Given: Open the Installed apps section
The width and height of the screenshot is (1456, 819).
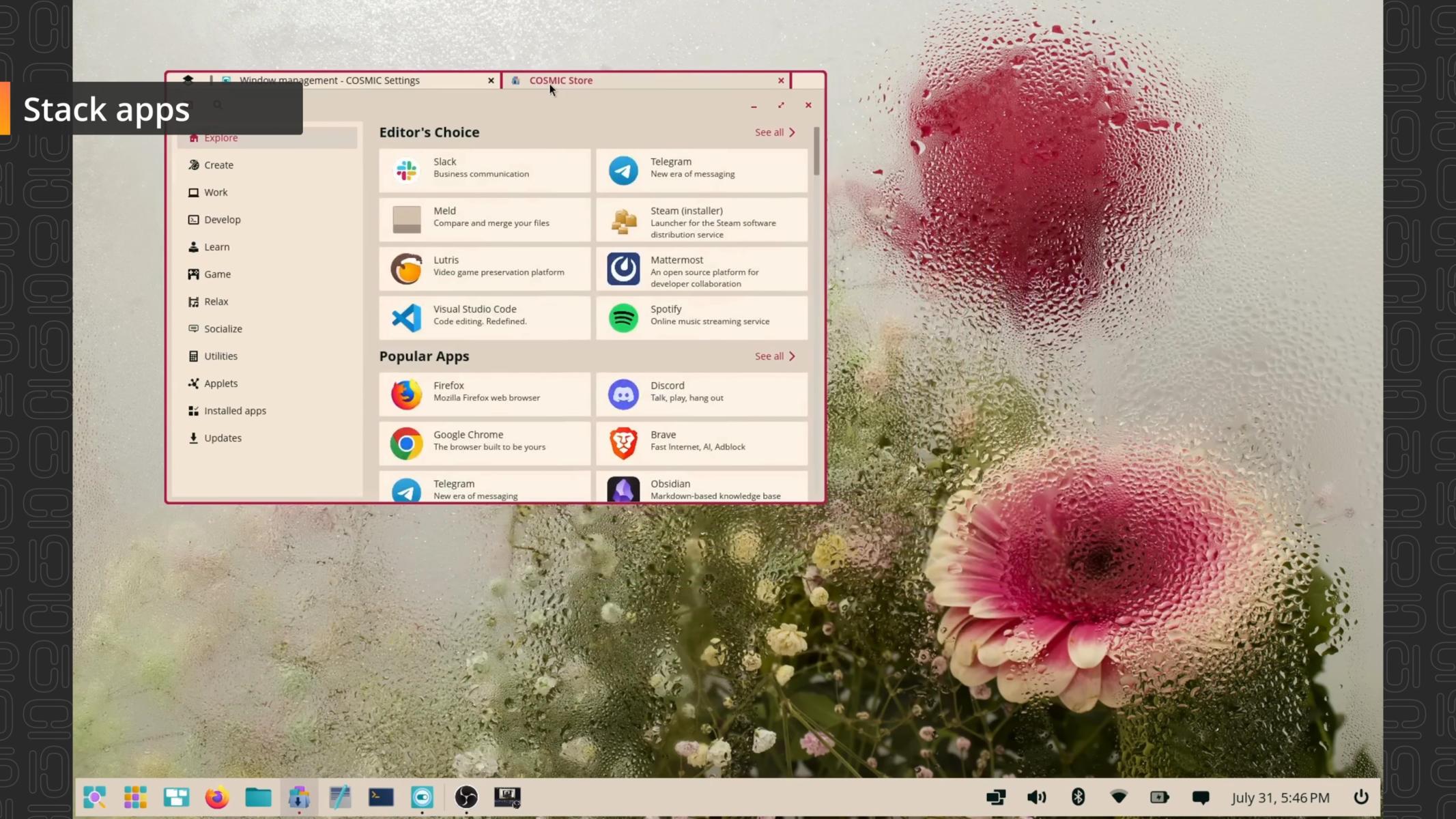Looking at the screenshot, I should pyautogui.click(x=267, y=410).
